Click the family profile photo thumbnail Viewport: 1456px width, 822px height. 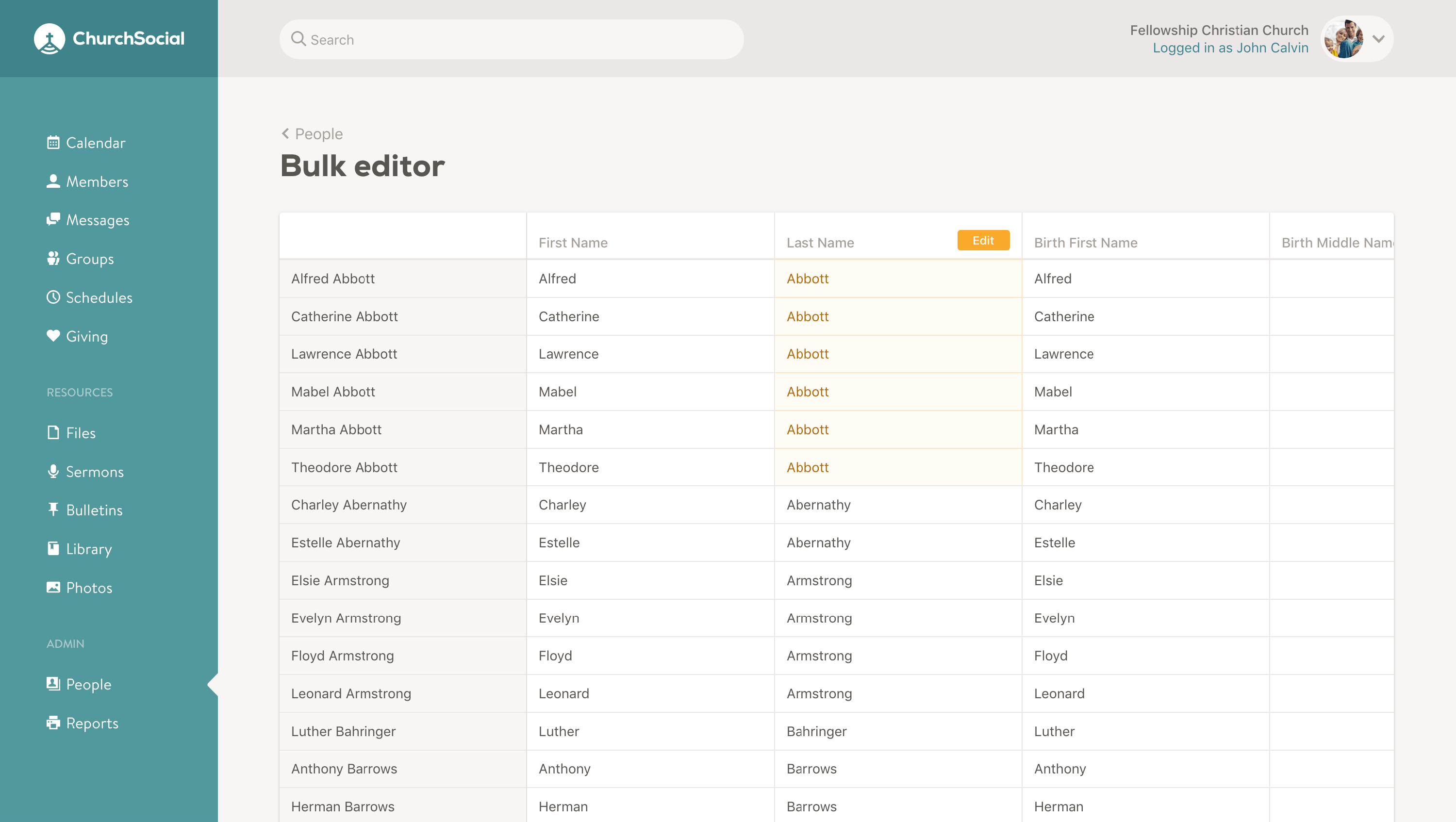(x=1343, y=39)
